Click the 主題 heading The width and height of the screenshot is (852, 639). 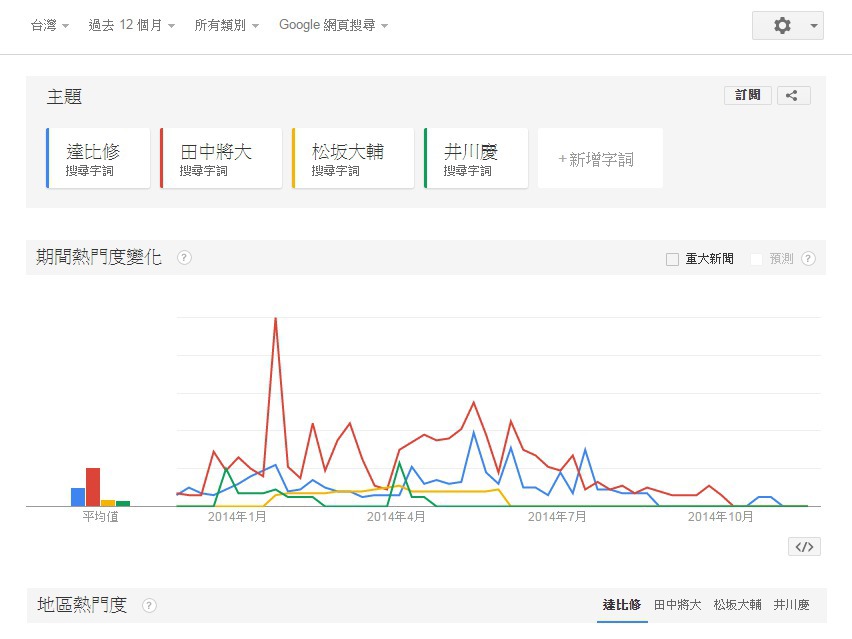pos(64,97)
